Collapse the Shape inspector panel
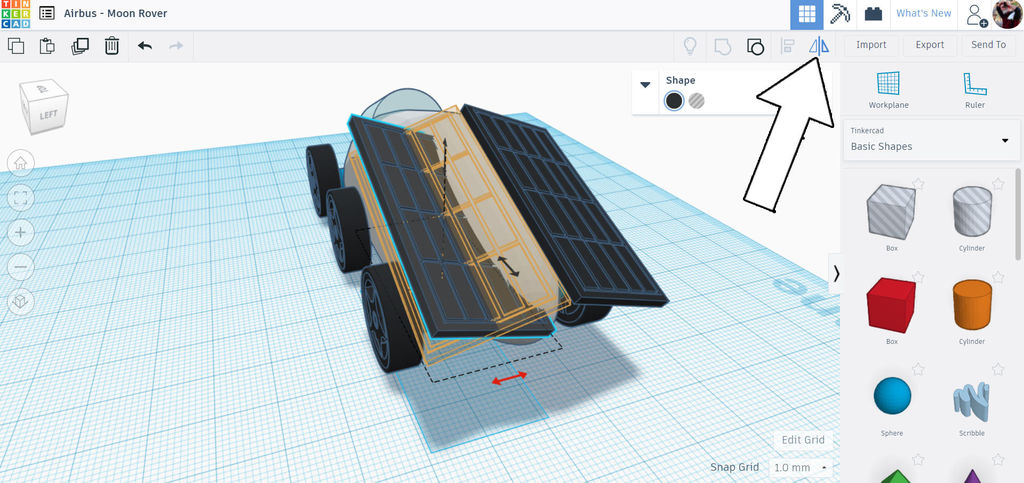 click(x=645, y=84)
